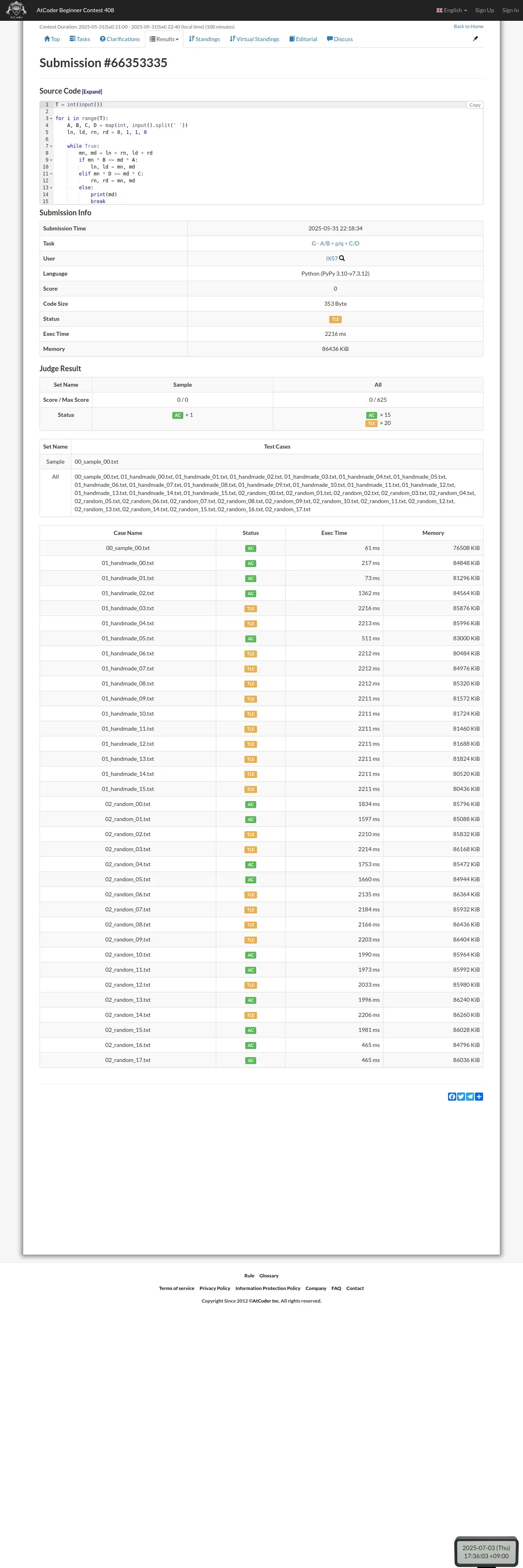Follow the Back to Home link
The height and width of the screenshot is (1568, 523).
(x=468, y=26)
